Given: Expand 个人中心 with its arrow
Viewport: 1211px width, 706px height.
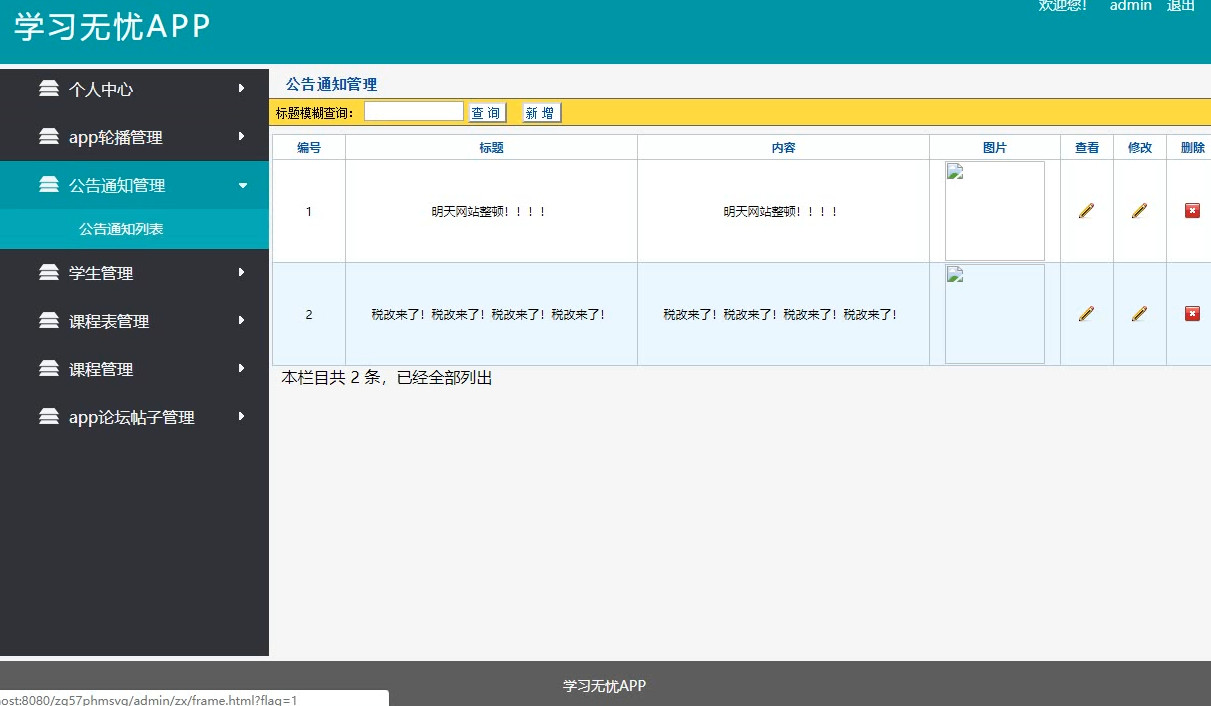Looking at the screenshot, I should click(x=242, y=88).
